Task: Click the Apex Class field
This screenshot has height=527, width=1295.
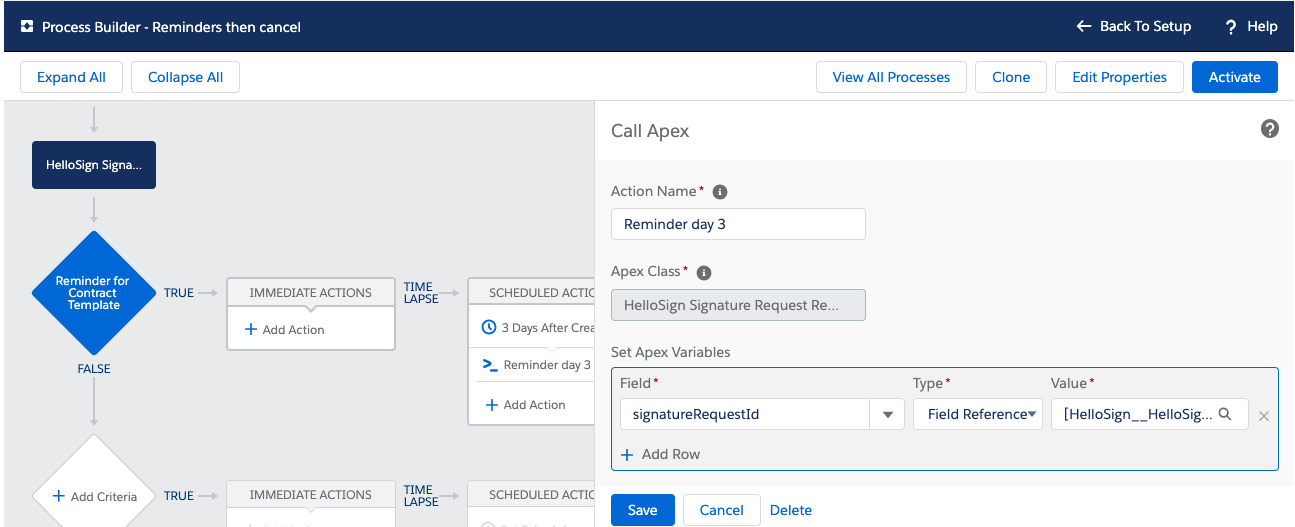Action: pyautogui.click(x=738, y=305)
